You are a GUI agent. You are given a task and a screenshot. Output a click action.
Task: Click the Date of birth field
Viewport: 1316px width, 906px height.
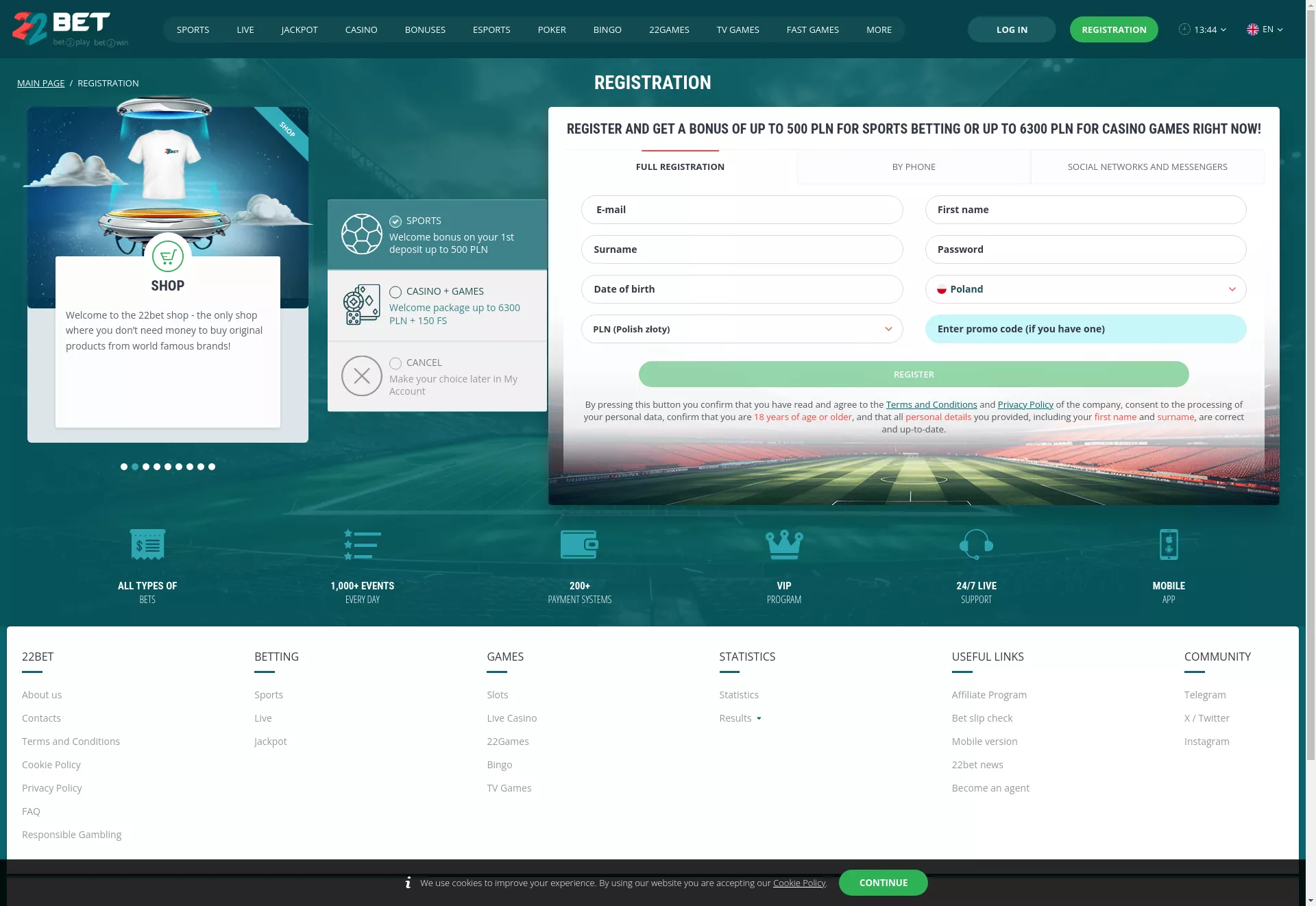pos(742,289)
